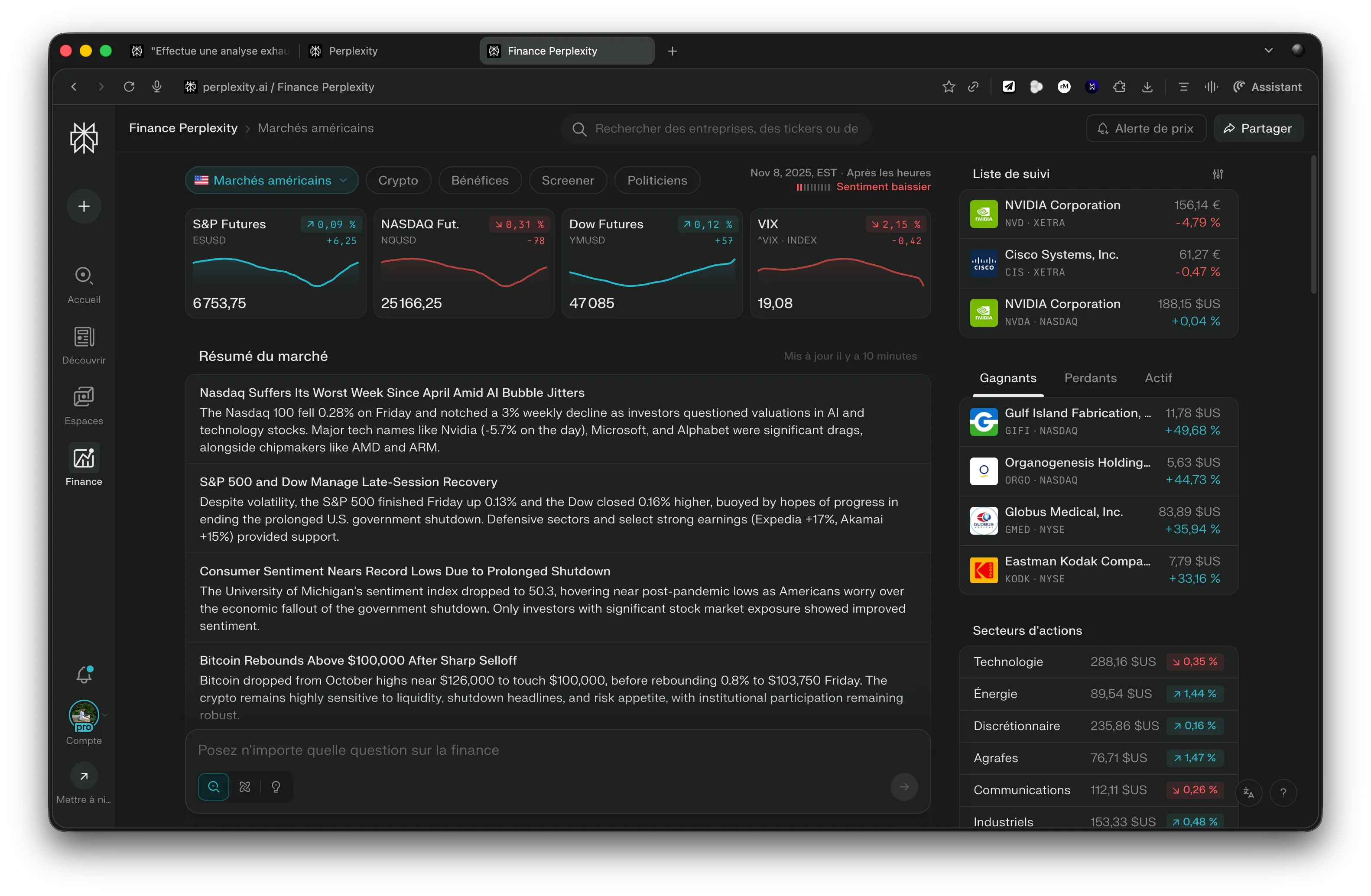Toggle search mode in finance question box

(x=214, y=786)
